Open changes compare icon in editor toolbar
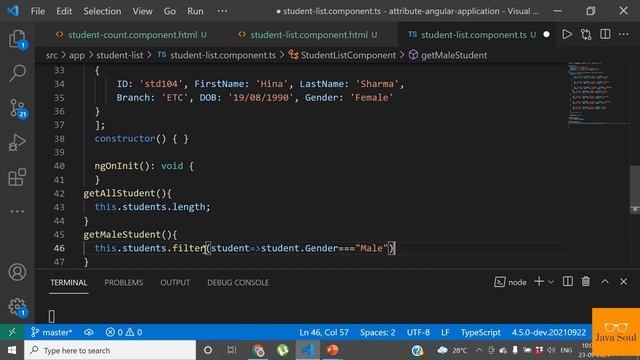The height and width of the screenshot is (360, 640). point(586,35)
